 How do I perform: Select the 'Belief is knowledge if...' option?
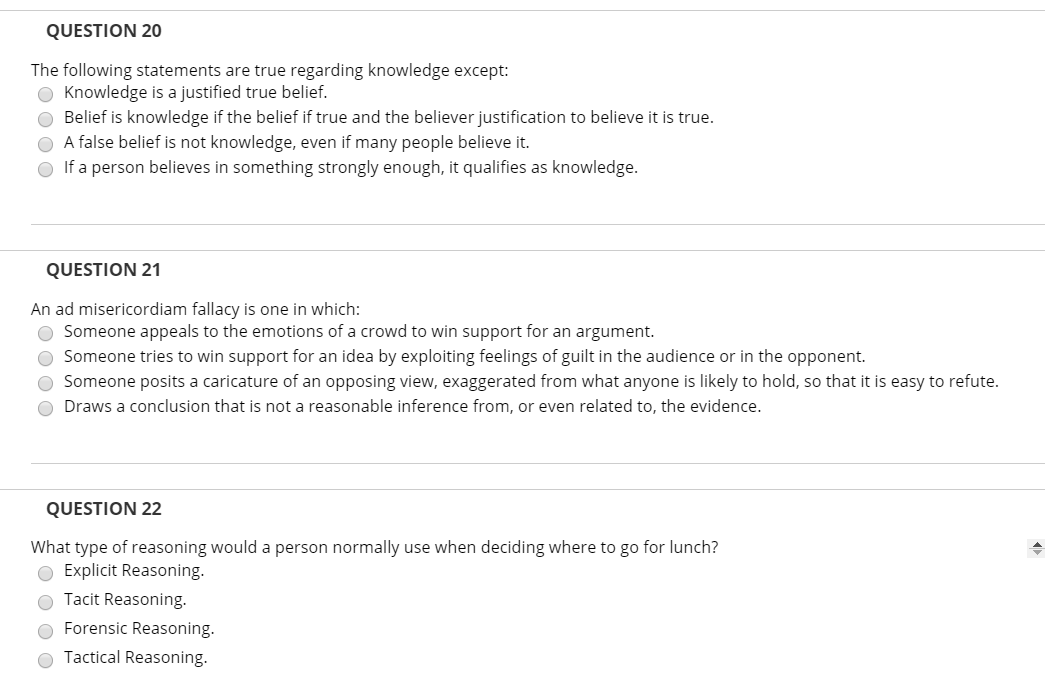[x=45, y=118]
